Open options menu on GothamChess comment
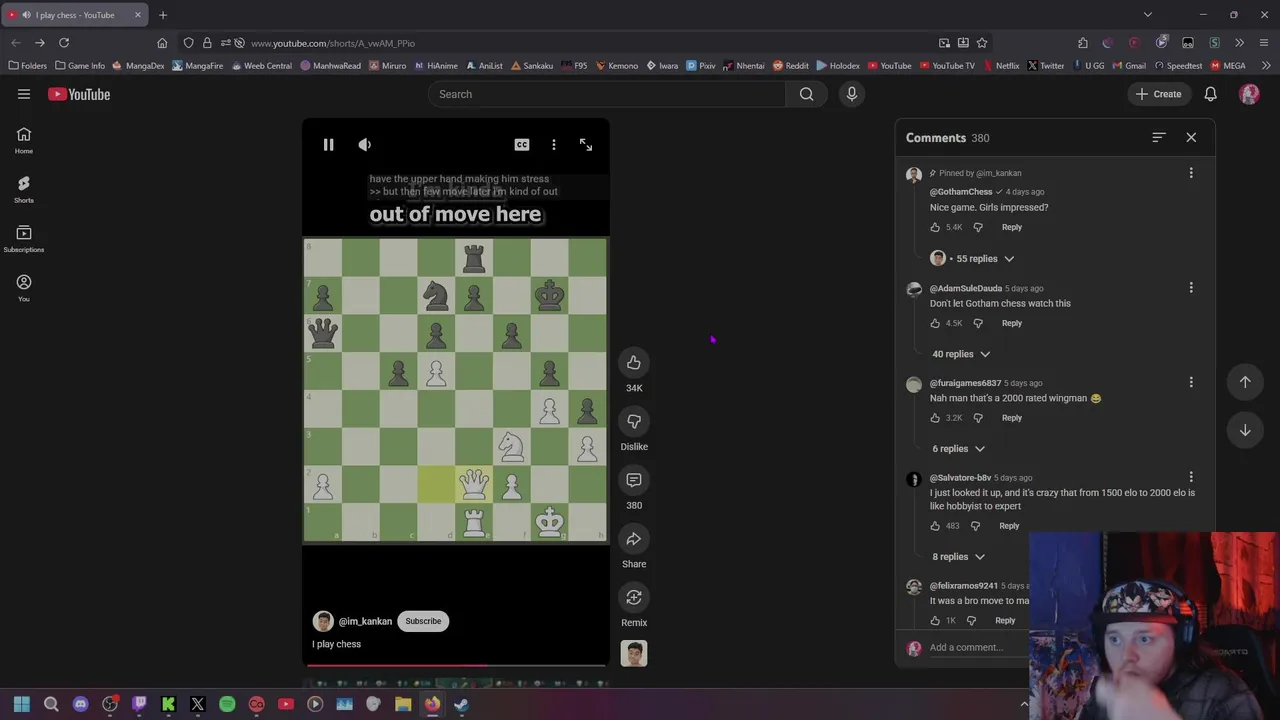1280x720 pixels. click(x=1191, y=173)
